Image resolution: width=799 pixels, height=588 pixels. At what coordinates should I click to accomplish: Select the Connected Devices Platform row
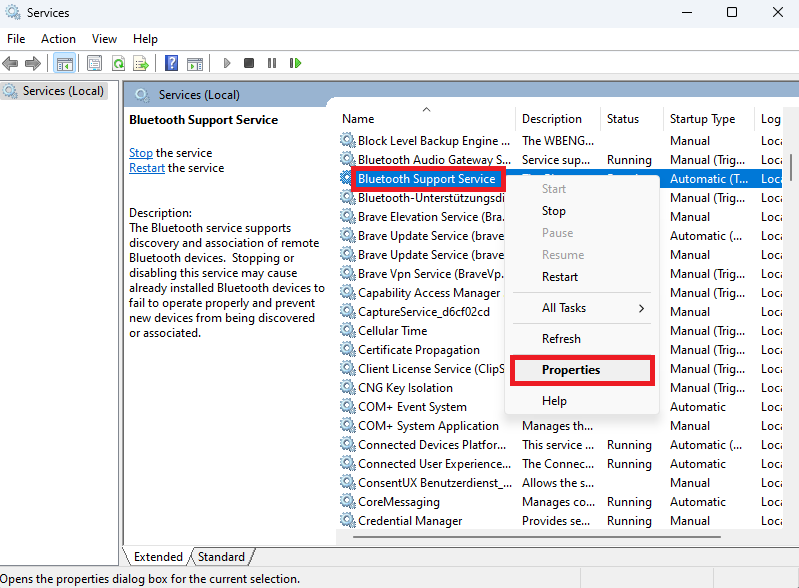click(560, 444)
